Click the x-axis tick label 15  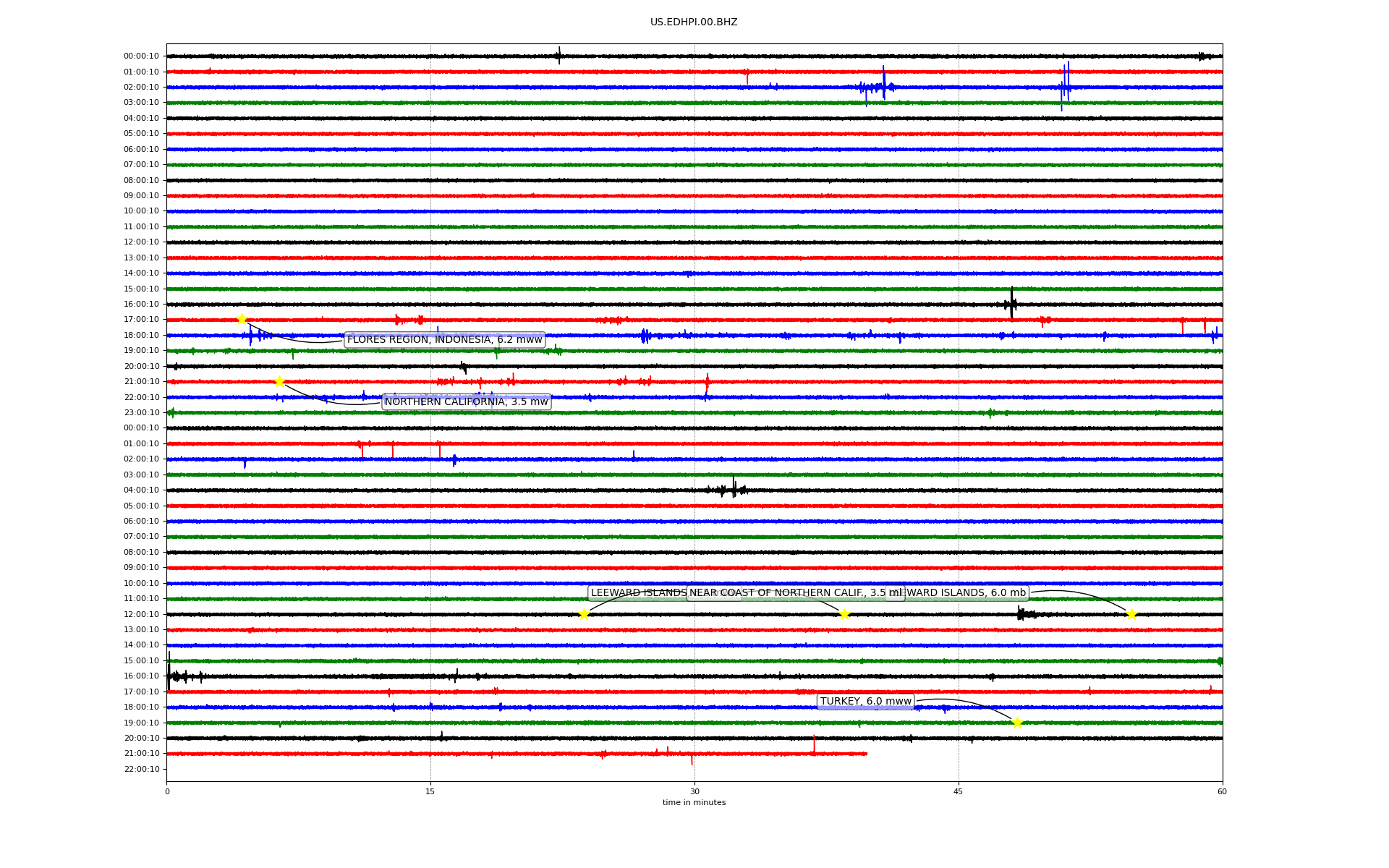point(430,791)
